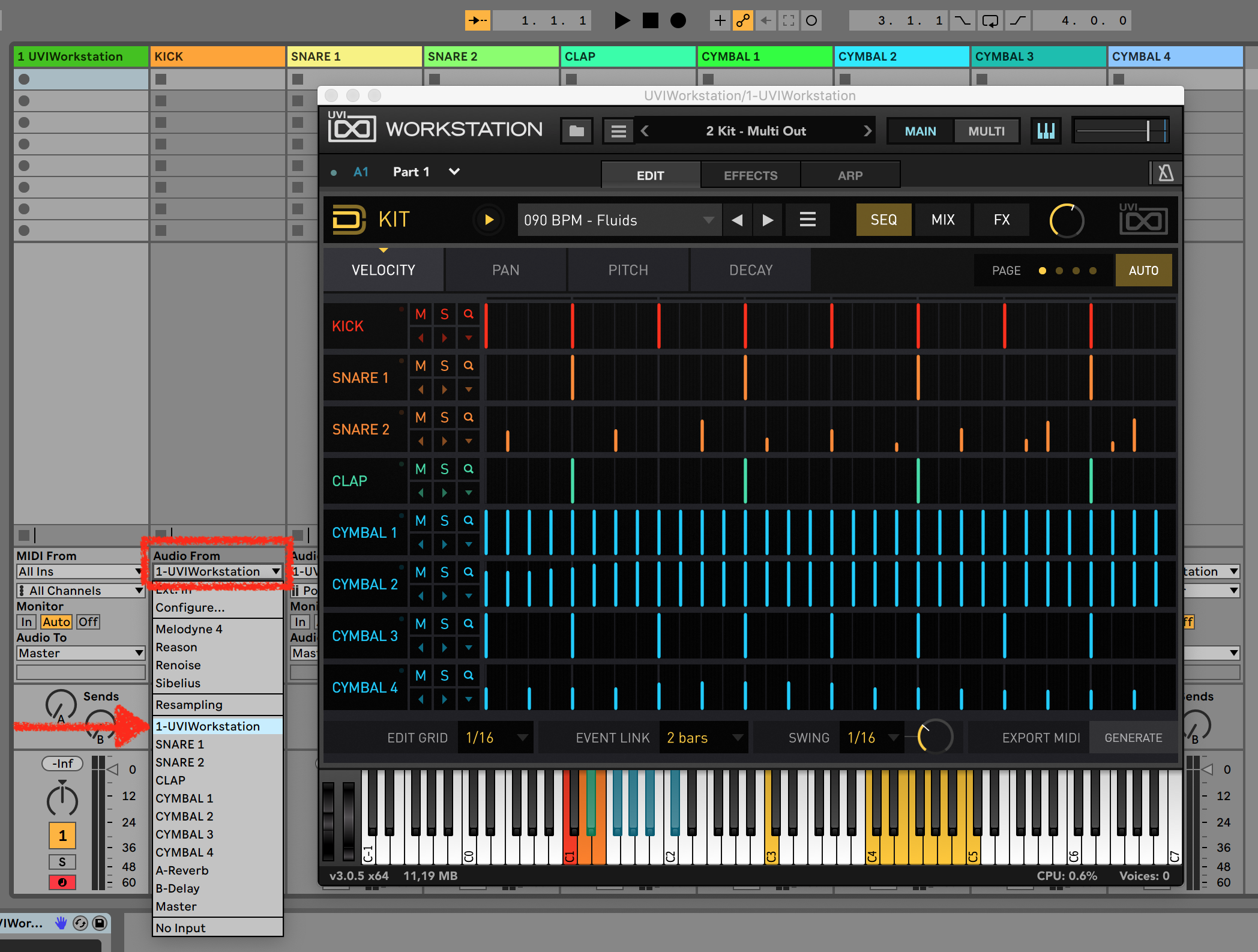
Task: Open the CYMBAL 4 lane dropdown arrow
Action: pos(469,699)
